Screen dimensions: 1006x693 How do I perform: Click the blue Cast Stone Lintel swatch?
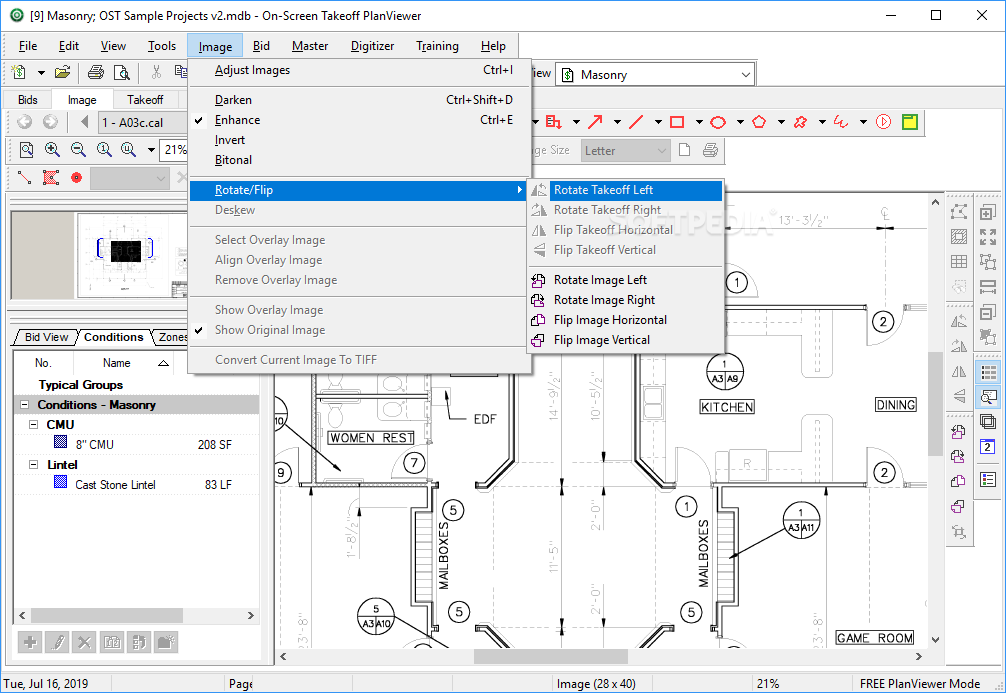pyautogui.click(x=60, y=481)
